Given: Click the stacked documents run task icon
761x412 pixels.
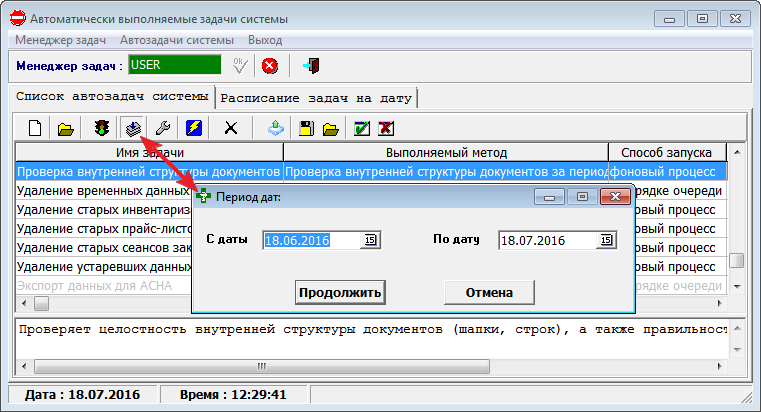Looking at the screenshot, I should pos(133,128).
